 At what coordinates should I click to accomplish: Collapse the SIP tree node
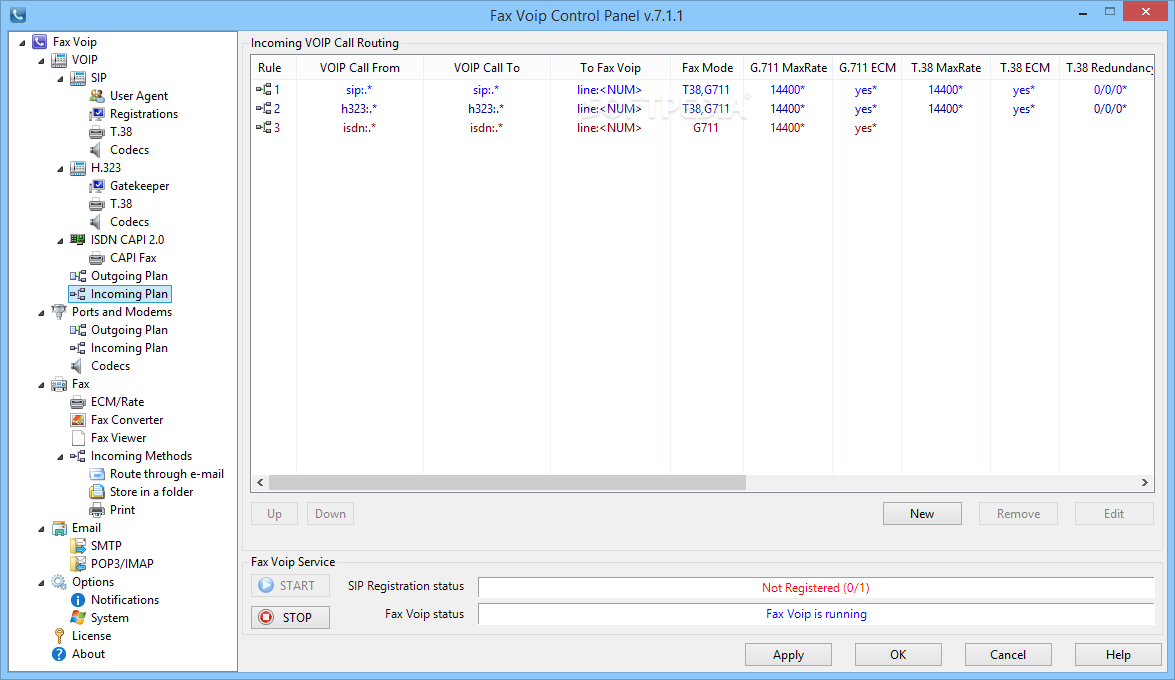[x=61, y=79]
